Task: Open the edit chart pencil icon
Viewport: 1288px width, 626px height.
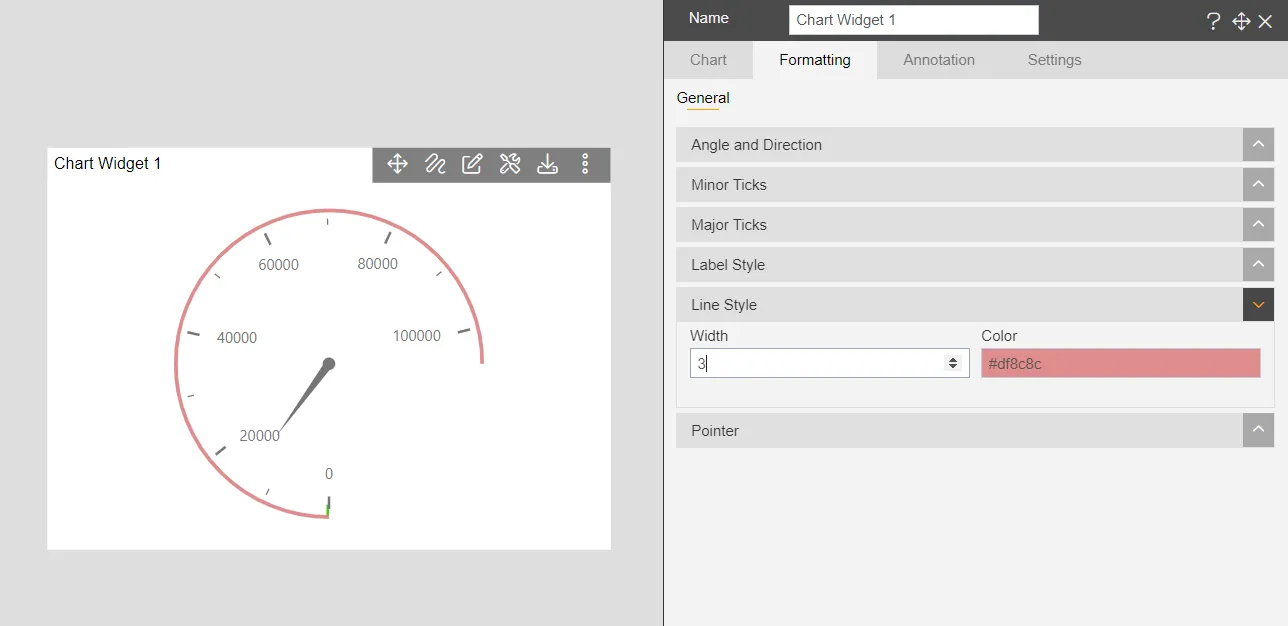Action: tap(472, 164)
